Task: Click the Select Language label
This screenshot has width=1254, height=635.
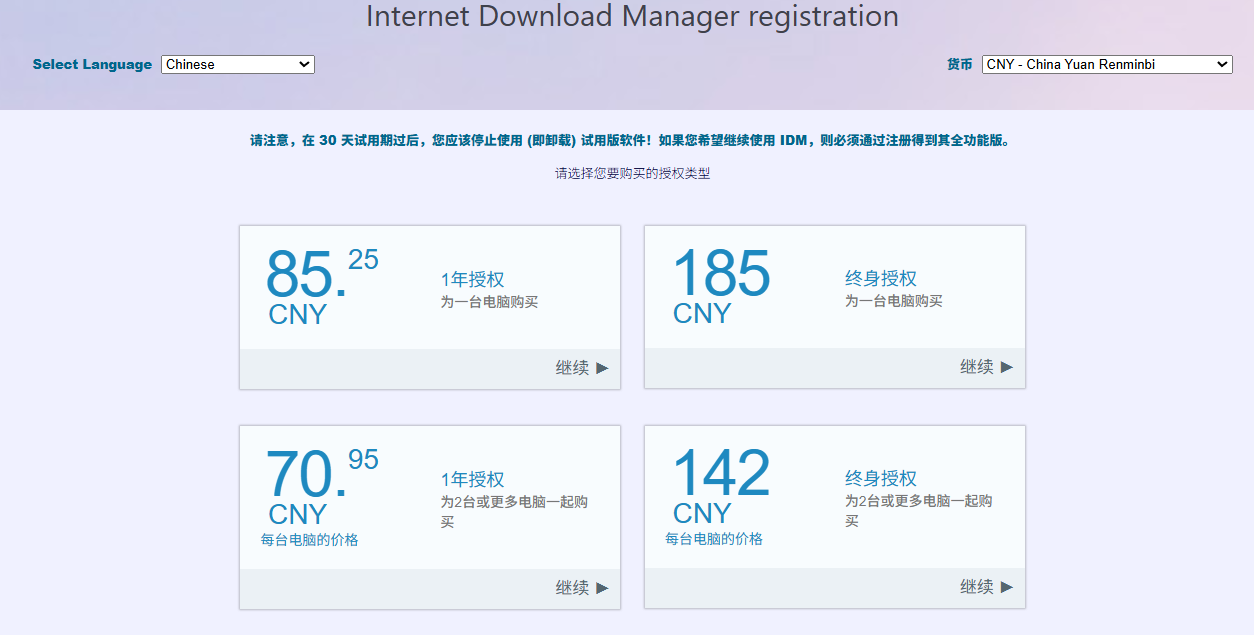Action: click(x=92, y=64)
